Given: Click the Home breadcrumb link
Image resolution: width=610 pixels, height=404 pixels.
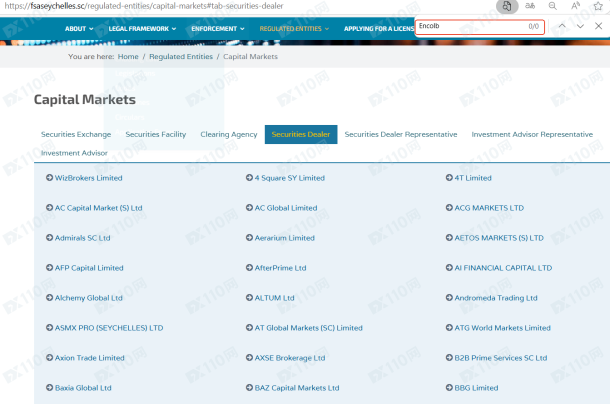Looking at the screenshot, I should point(128,56).
